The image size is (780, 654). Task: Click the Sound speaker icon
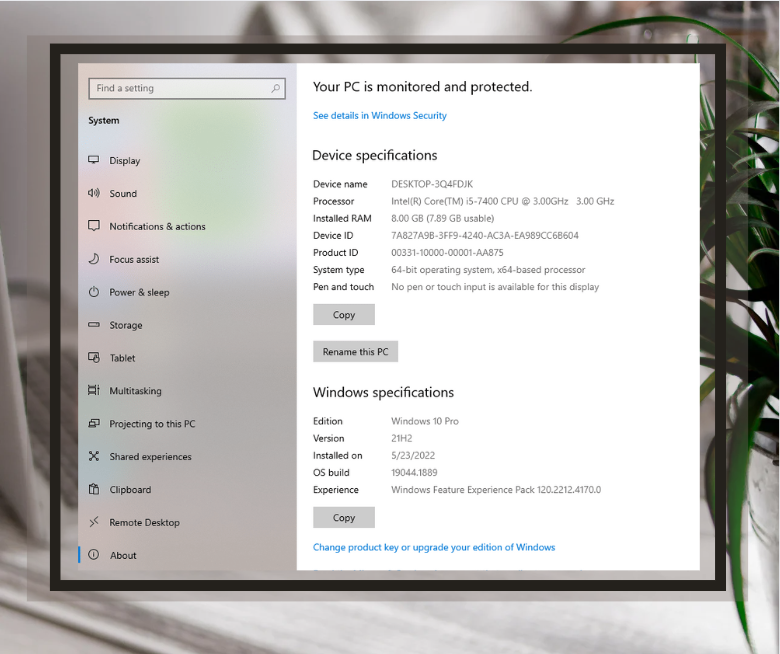coord(94,193)
